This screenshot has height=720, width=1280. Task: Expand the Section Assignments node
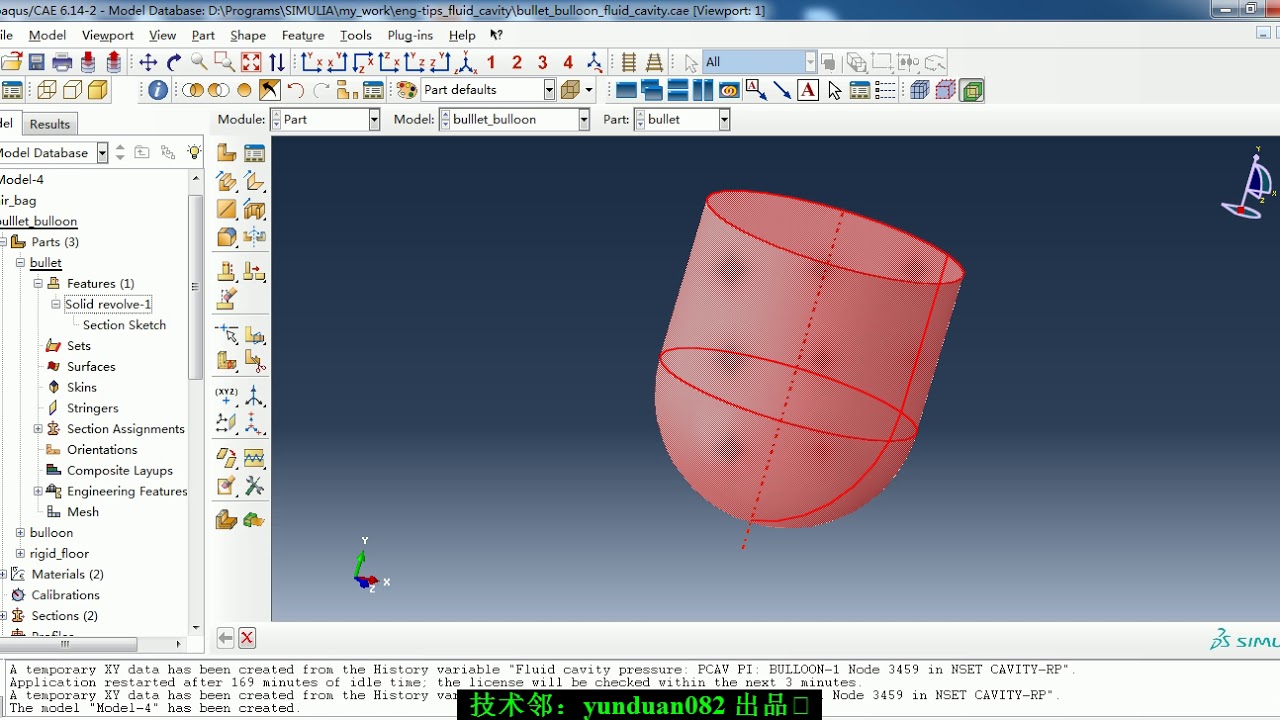tap(38, 429)
